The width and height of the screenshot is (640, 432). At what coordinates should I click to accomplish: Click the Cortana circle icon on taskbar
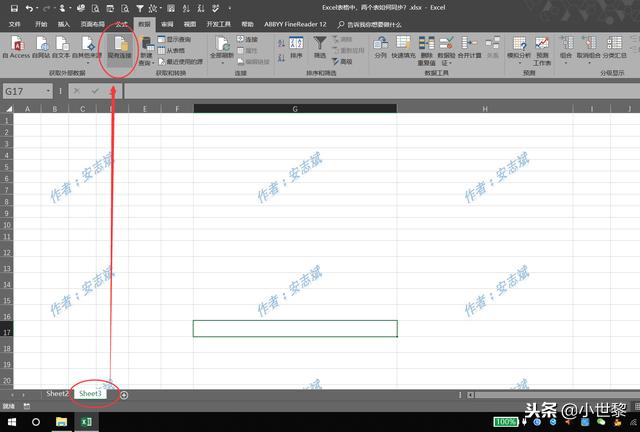(x=36, y=422)
